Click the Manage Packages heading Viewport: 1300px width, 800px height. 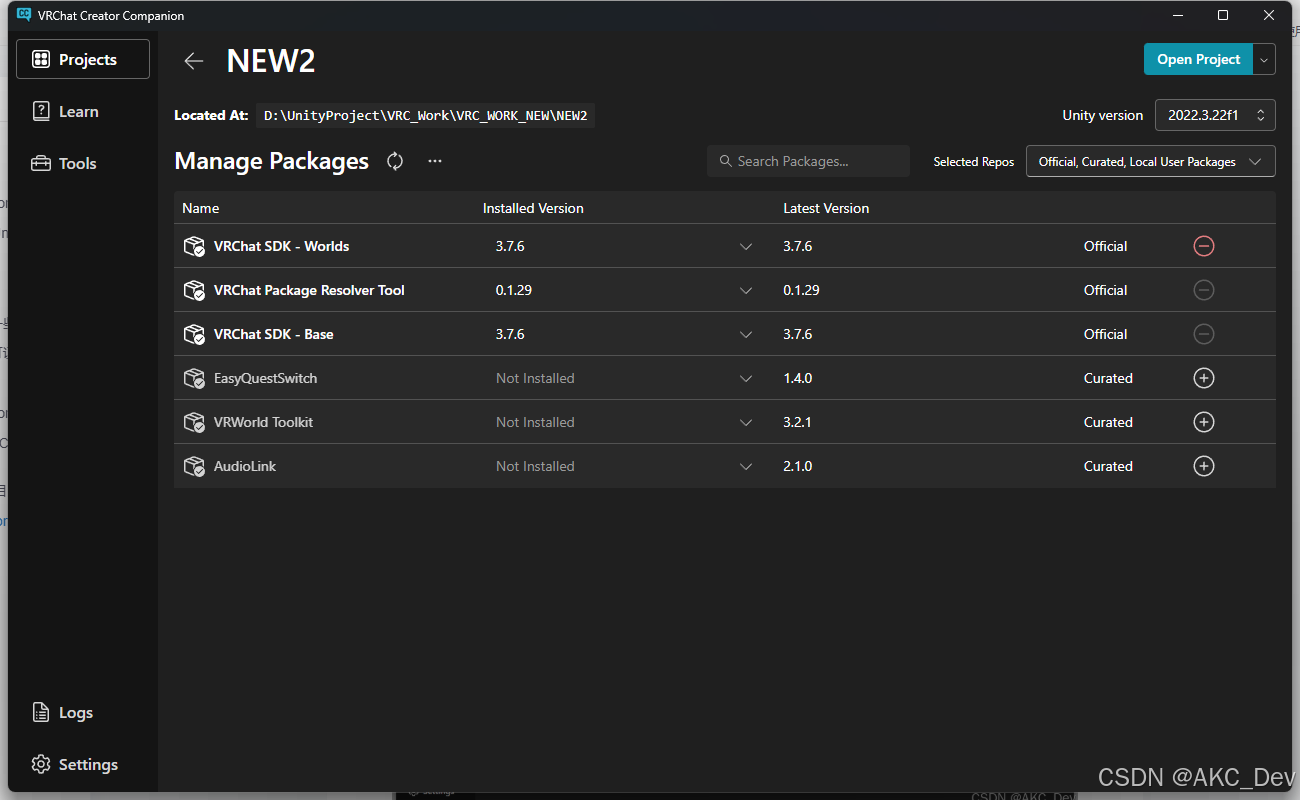point(272,161)
